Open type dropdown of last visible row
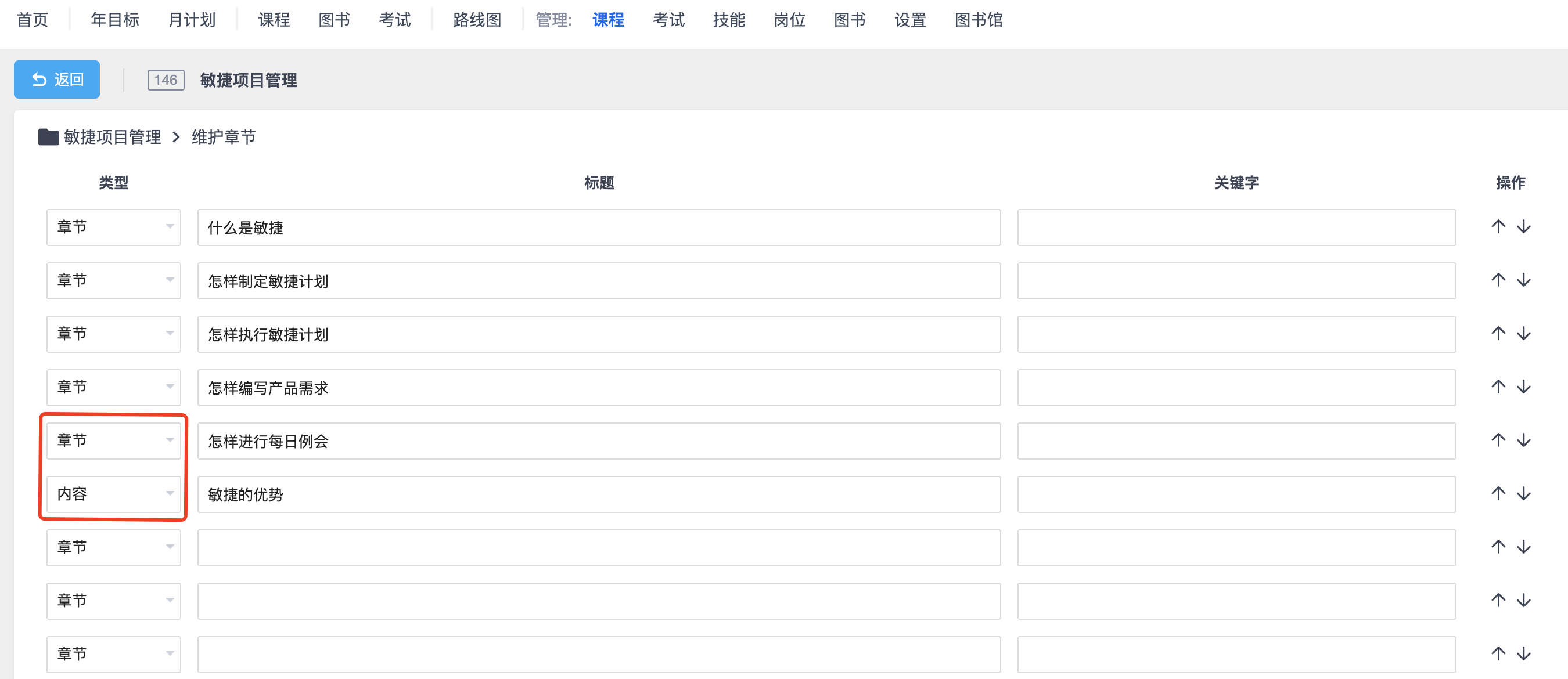This screenshot has width=1568, height=679. pos(114,654)
